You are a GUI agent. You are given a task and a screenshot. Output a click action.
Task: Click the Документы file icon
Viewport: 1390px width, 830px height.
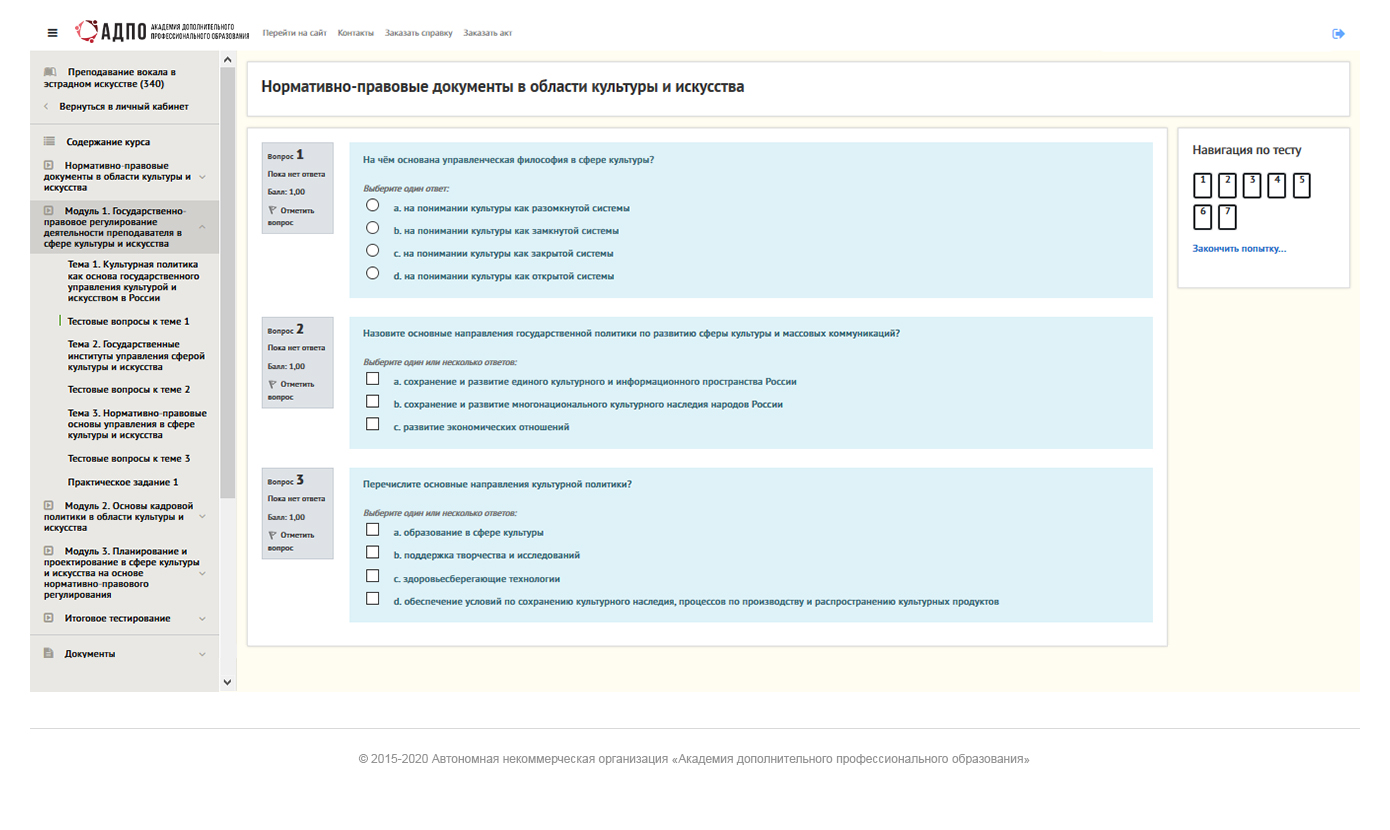click(48, 654)
